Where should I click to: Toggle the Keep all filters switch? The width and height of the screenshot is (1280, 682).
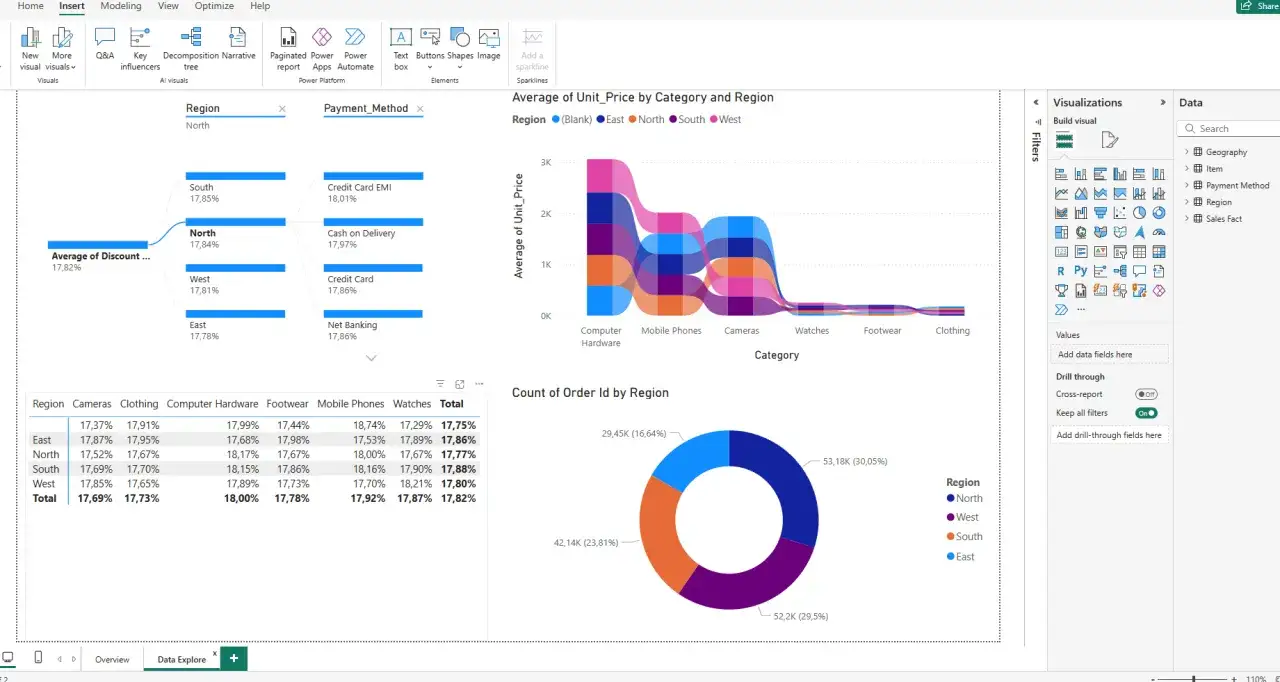[x=1146, y=413]
